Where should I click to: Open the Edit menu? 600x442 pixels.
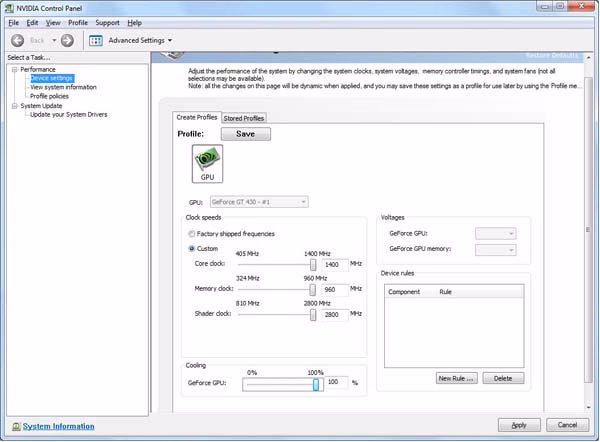[32, 23]
